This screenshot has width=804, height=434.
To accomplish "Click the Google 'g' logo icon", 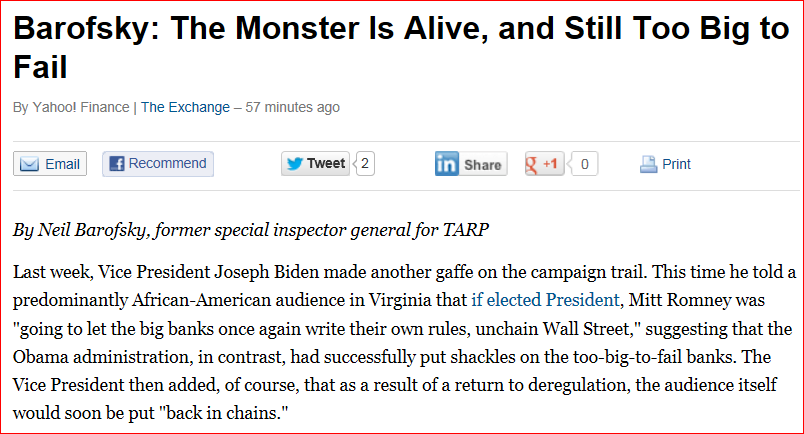I will tap(532, 164).
